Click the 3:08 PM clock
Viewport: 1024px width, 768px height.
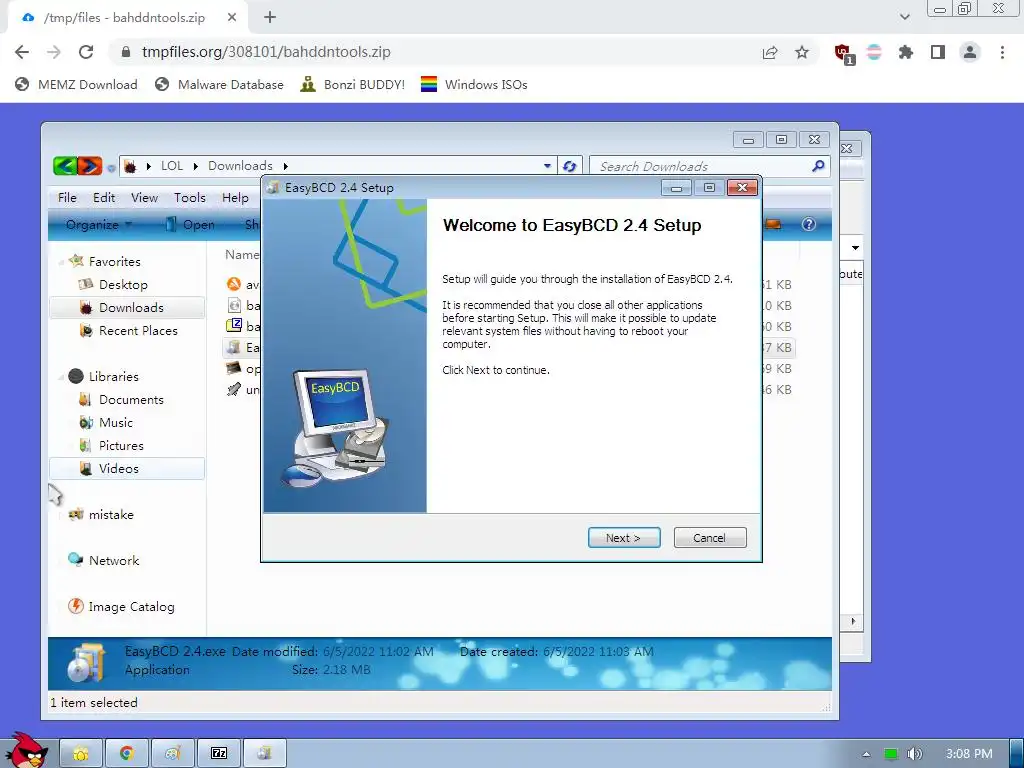click(x=969, y=754)
